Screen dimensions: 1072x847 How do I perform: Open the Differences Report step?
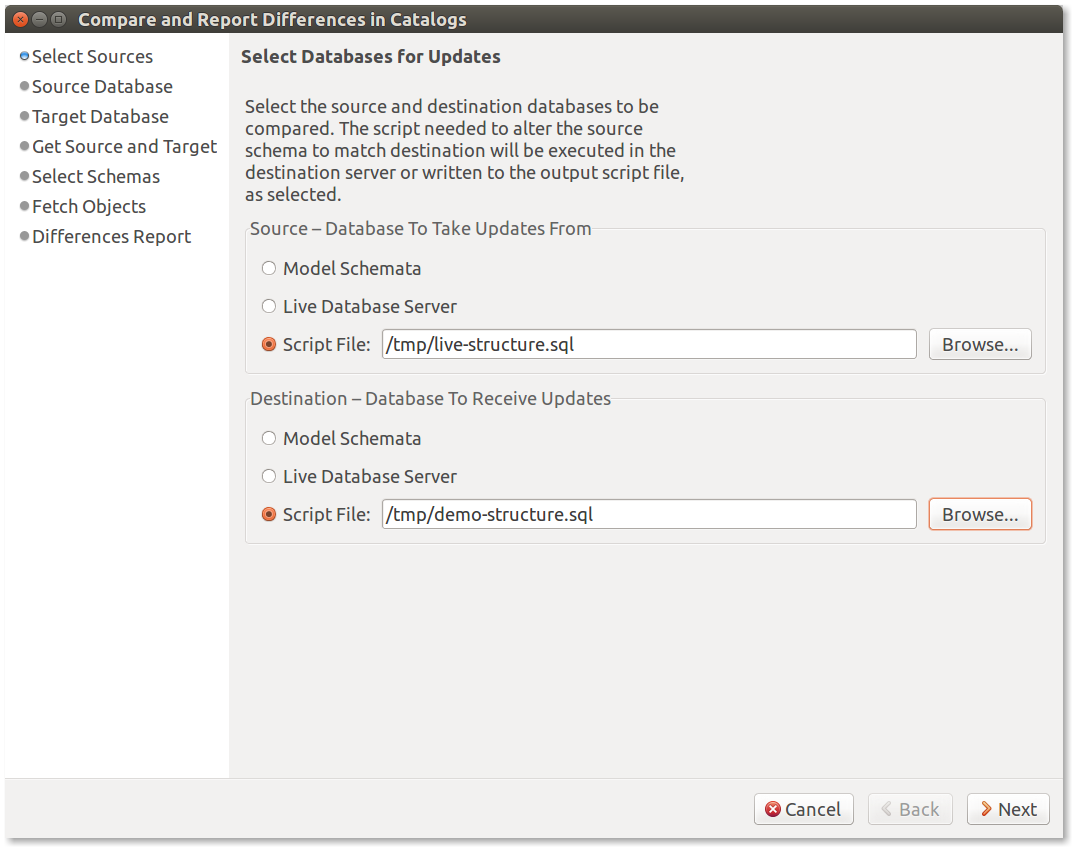[x=111, y=237]
